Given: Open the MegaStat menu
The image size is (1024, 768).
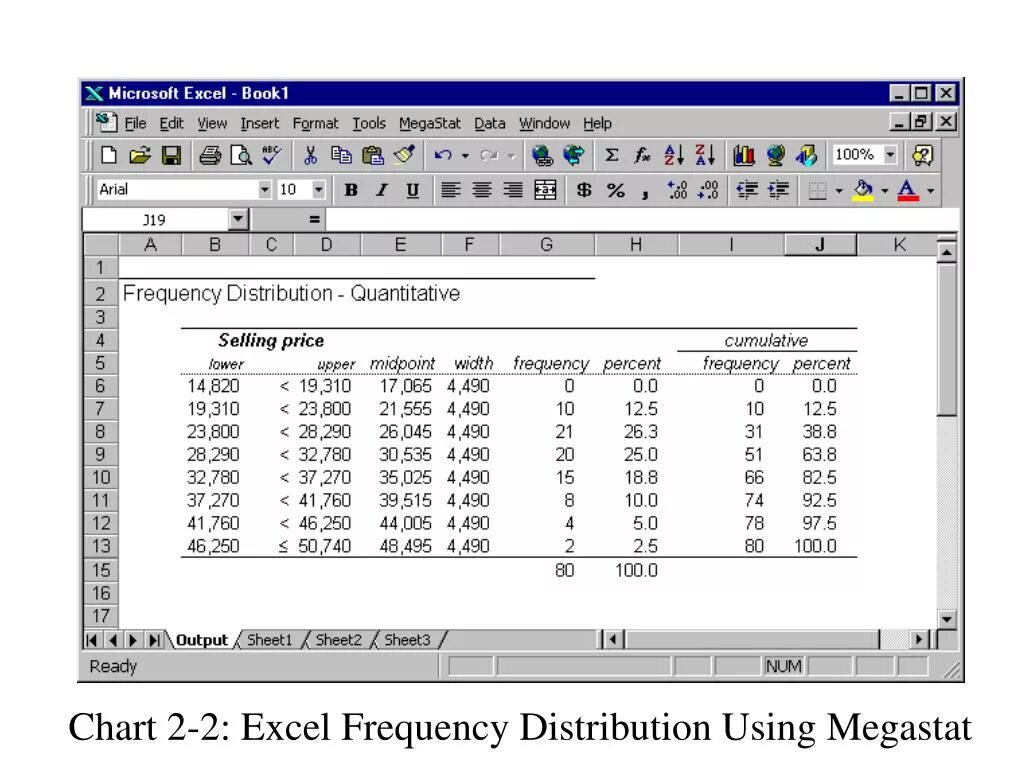Looking at the screenshot, I should click(430, 123).
